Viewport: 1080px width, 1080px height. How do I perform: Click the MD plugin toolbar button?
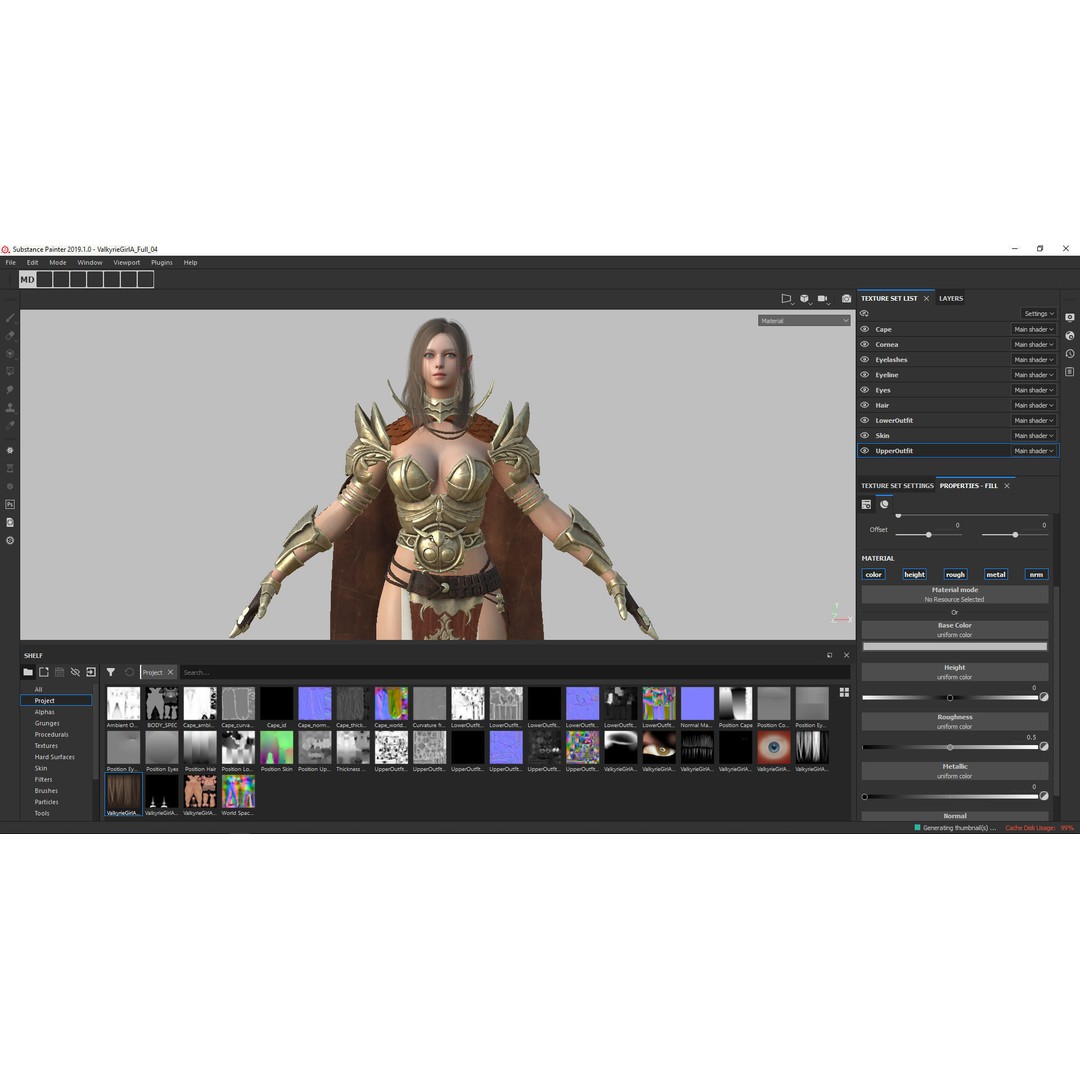pyautogui.click(x=27, y=279)
